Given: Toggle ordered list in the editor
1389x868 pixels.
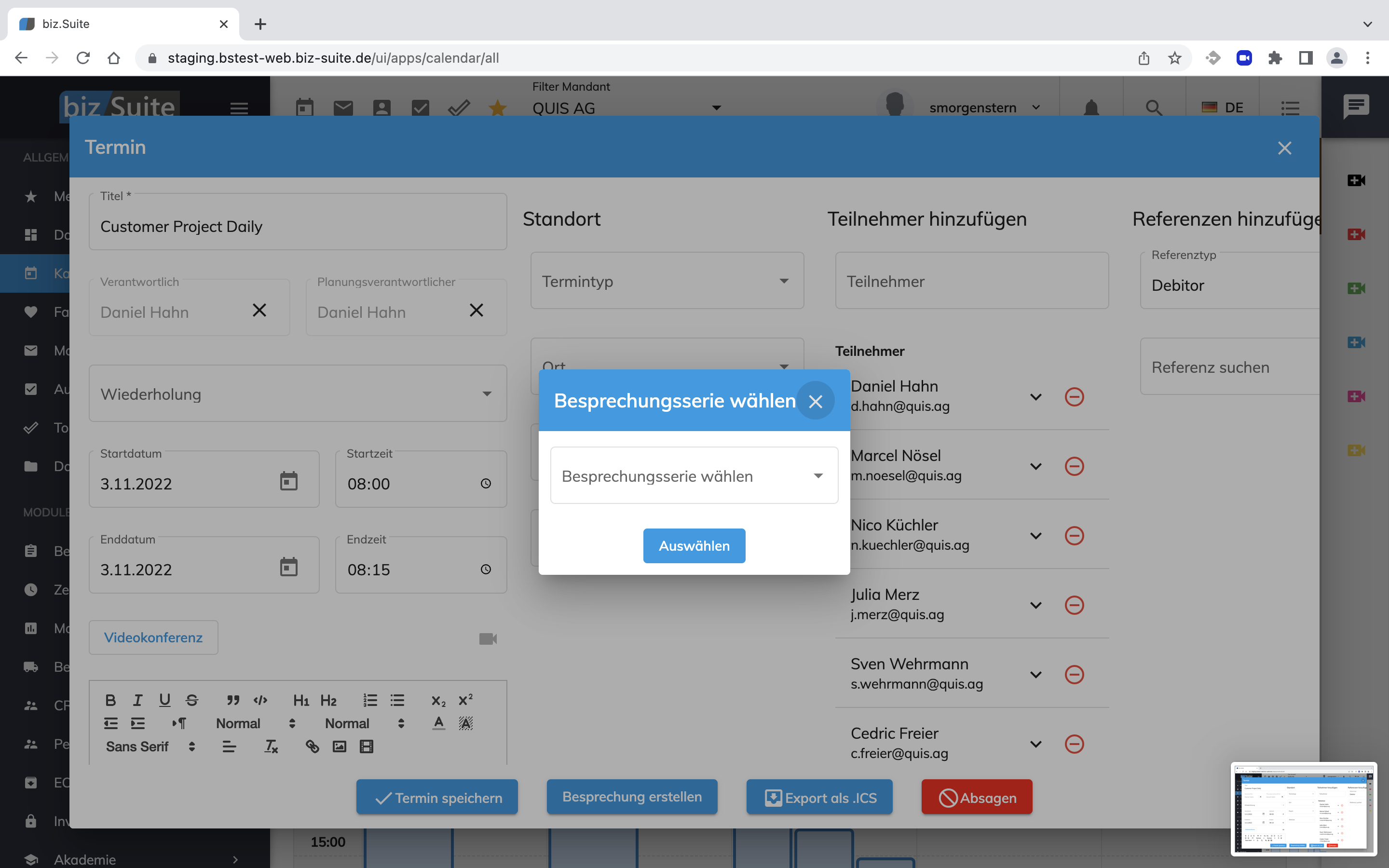Looking at the screenshot, I should point(370,700).
